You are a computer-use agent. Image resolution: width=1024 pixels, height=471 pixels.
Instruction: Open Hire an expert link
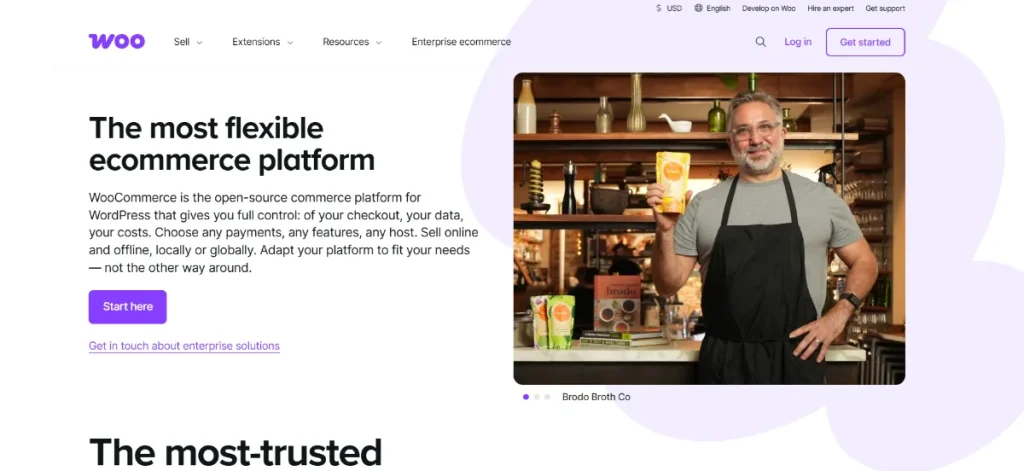click(831, 8)
